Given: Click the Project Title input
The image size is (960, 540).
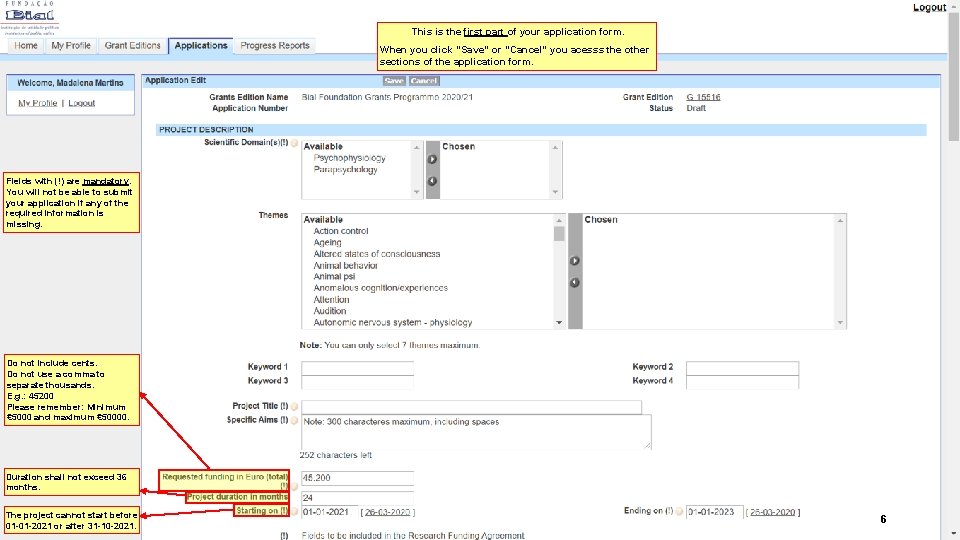Looking at the screenshot, I should pos(471,407).
